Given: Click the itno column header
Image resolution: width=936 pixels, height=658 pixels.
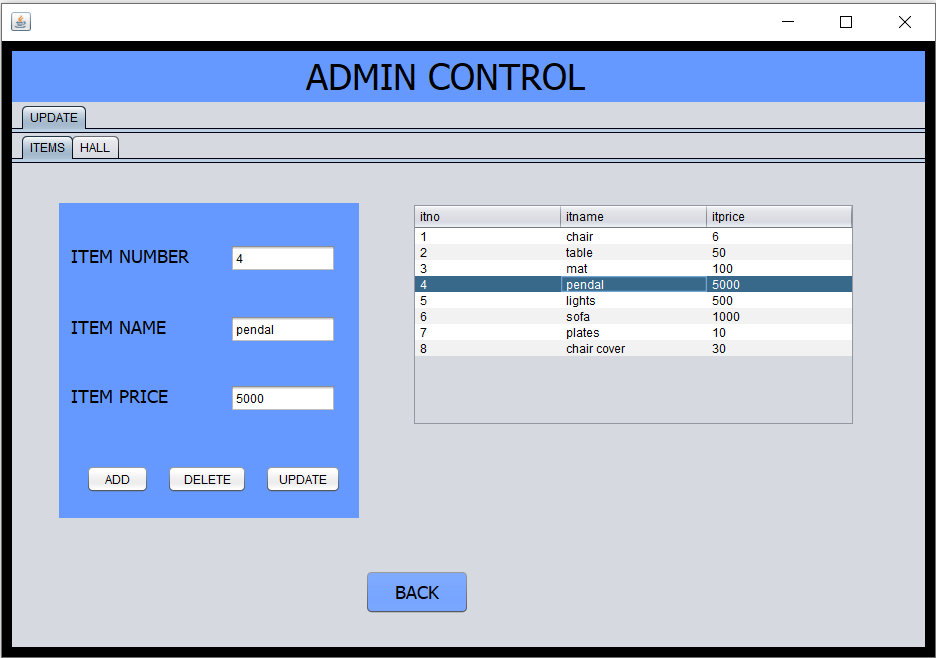Looking at the screenshot, I should point(486,216).
